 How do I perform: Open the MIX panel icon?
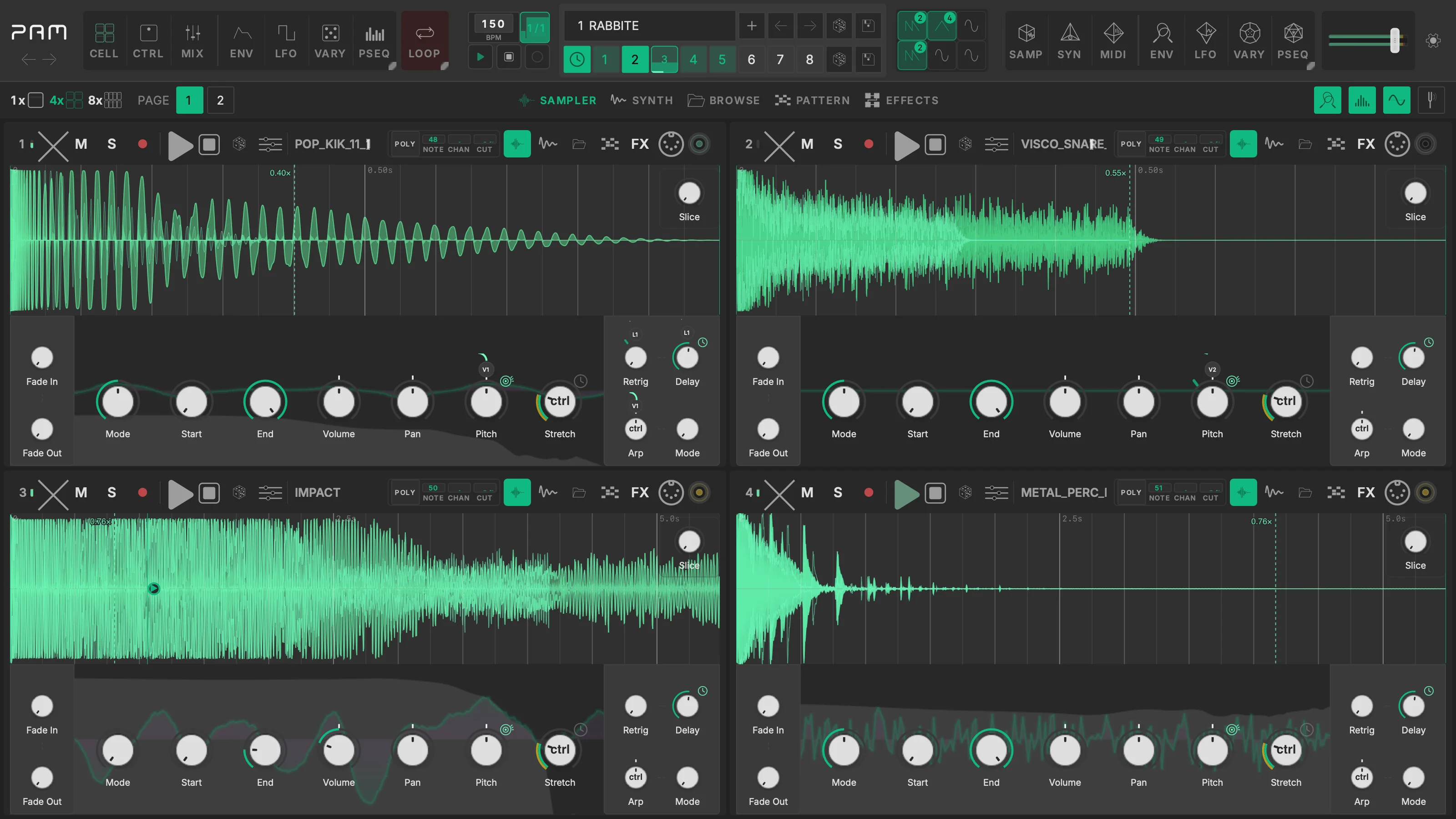tap(192, 40)
